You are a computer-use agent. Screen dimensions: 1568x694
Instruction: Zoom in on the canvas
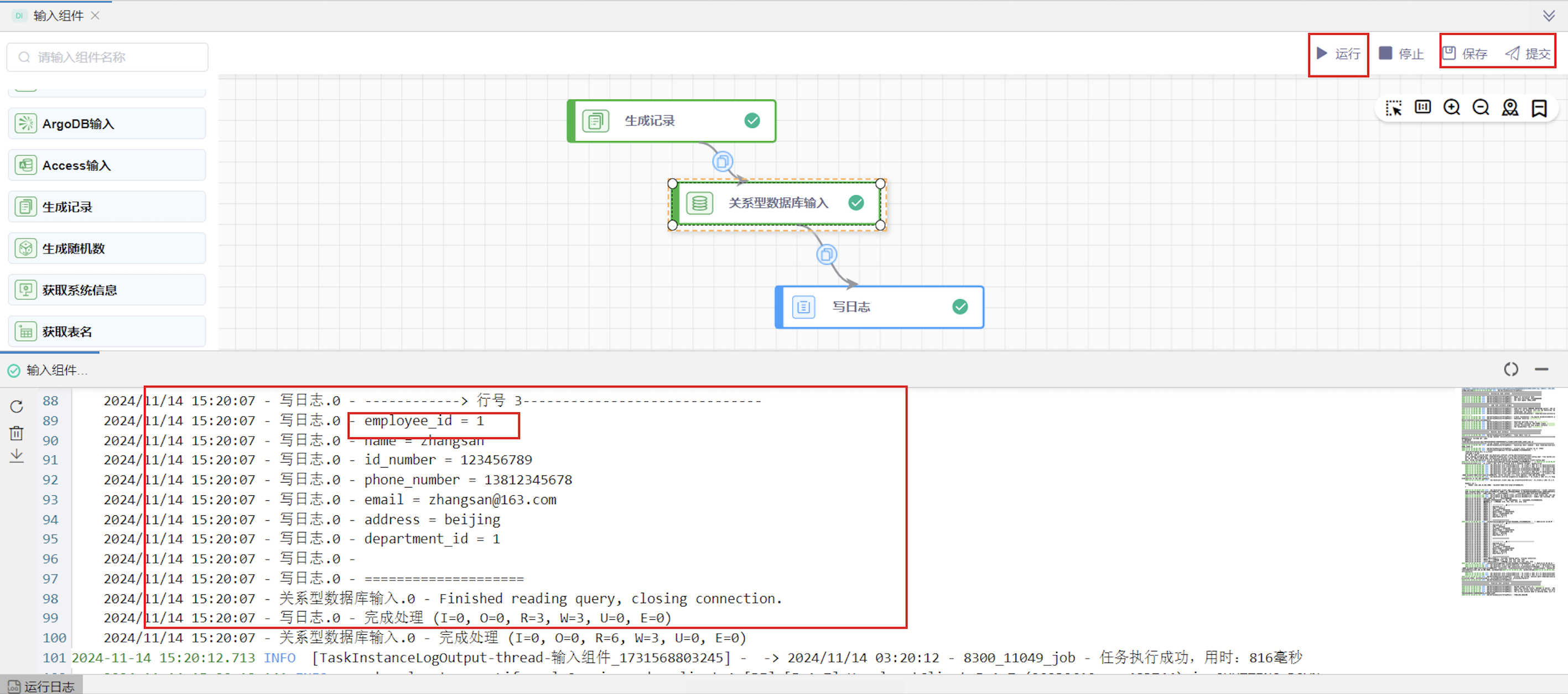(x=1452, y=108)
